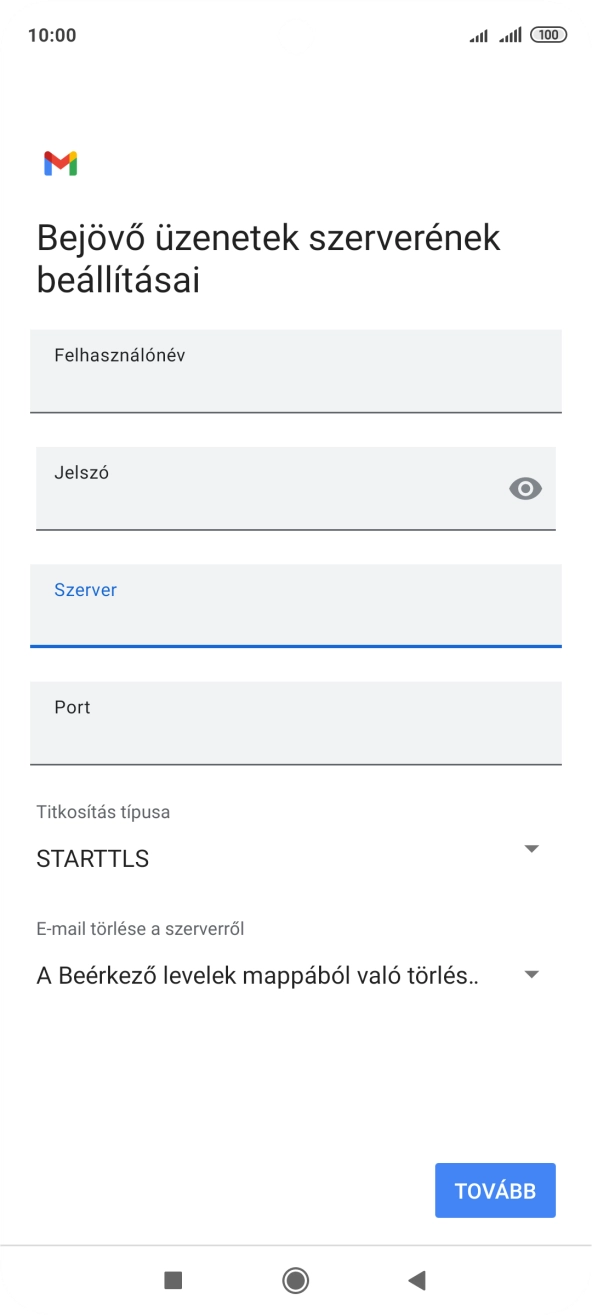Click the Gmail logo icon

point(59,163)
